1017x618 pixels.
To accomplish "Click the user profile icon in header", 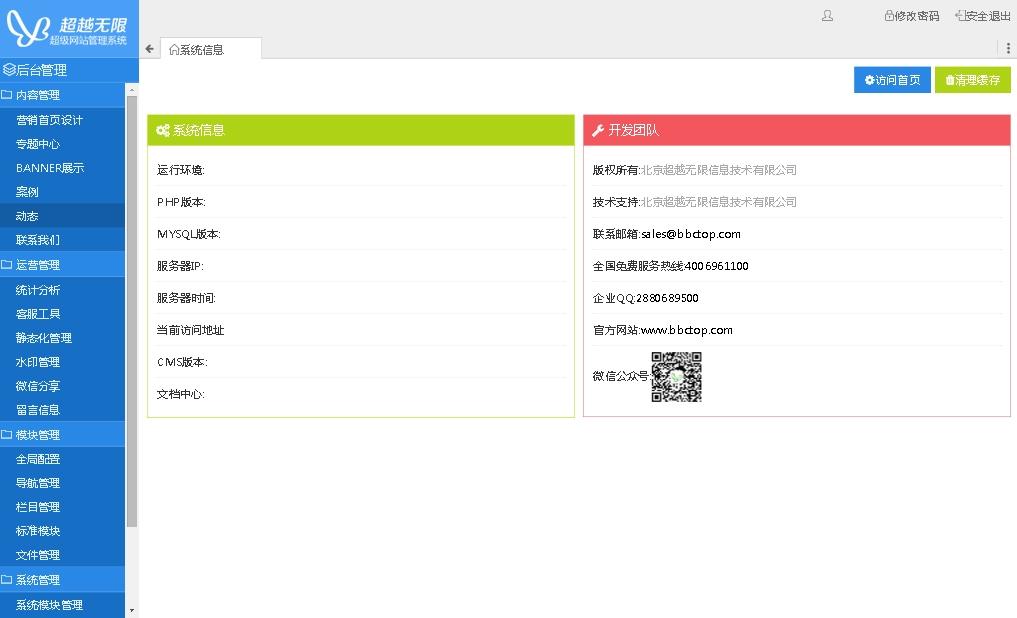I will pyautogui.click(x=827, y=16).
